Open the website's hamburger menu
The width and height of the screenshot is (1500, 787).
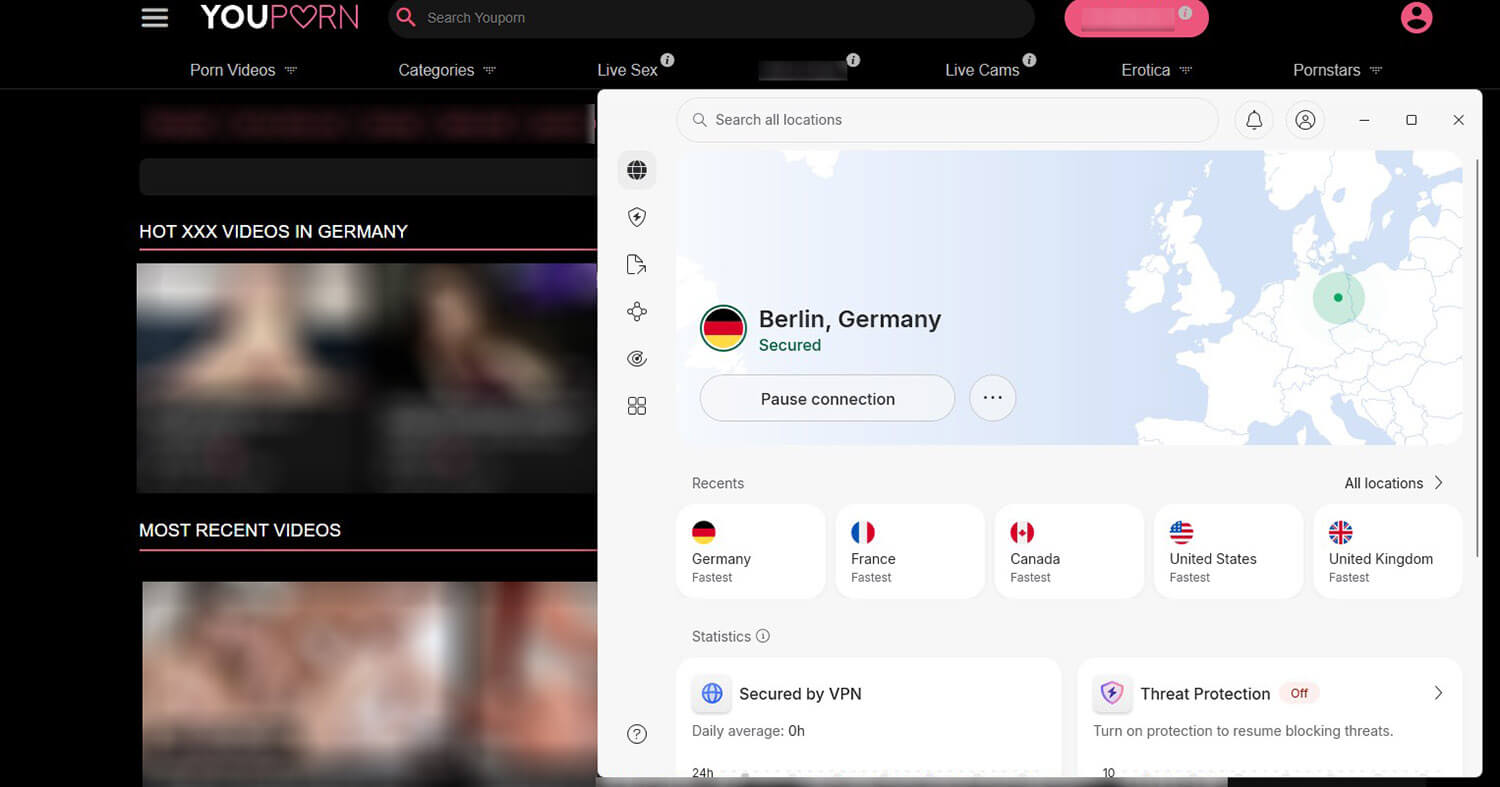pyautogui.click(x=155, y=17)
